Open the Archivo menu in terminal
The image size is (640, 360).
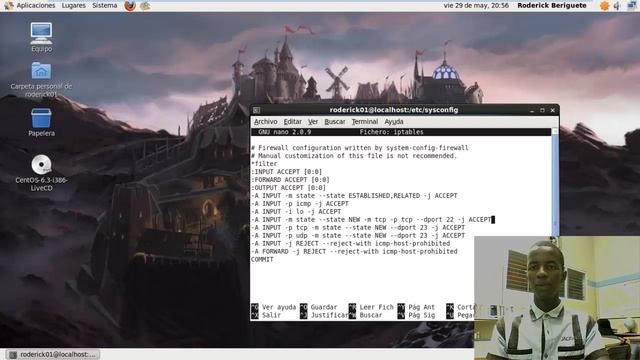pos(266,122)
